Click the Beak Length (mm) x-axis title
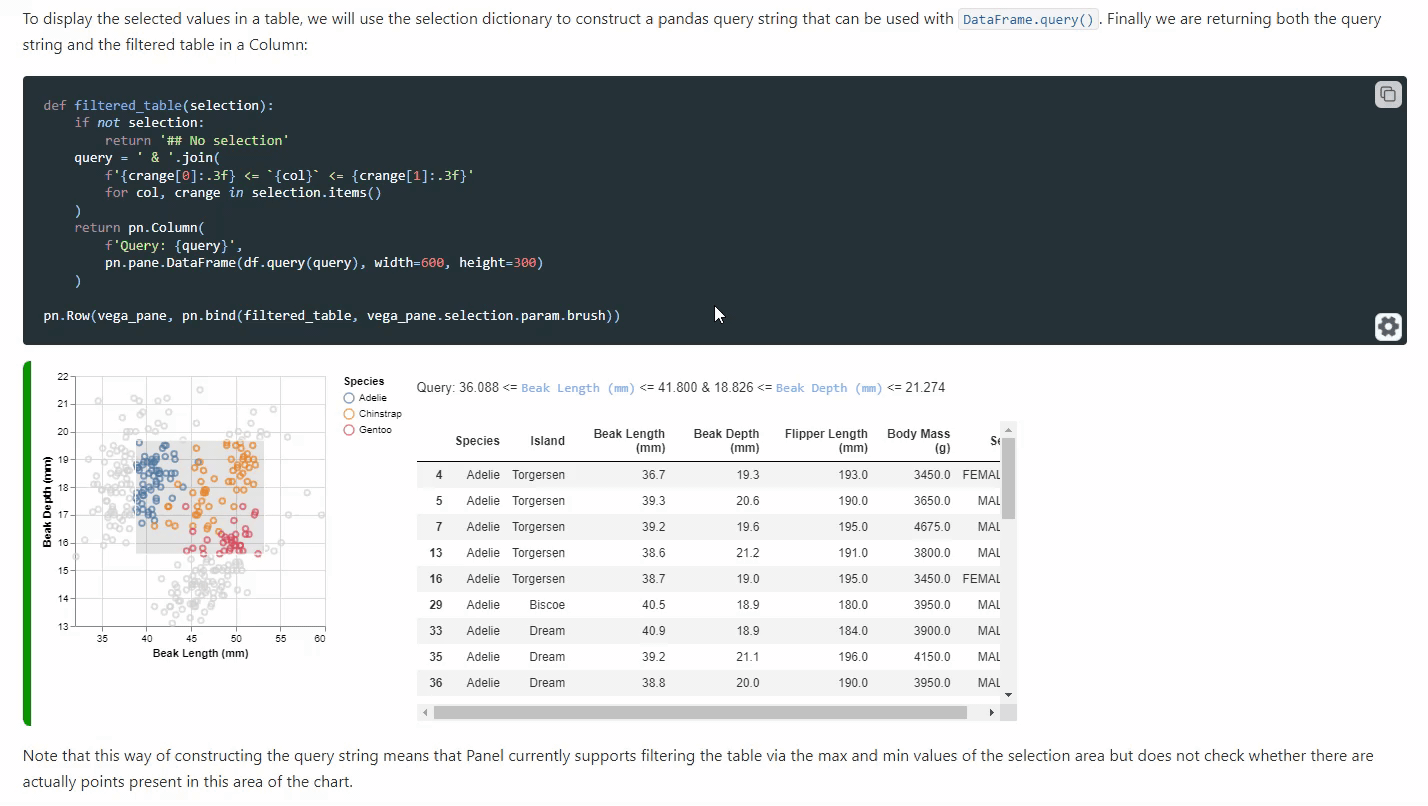This screenshot has height=806, width=1428. click(x=200, y=654)
